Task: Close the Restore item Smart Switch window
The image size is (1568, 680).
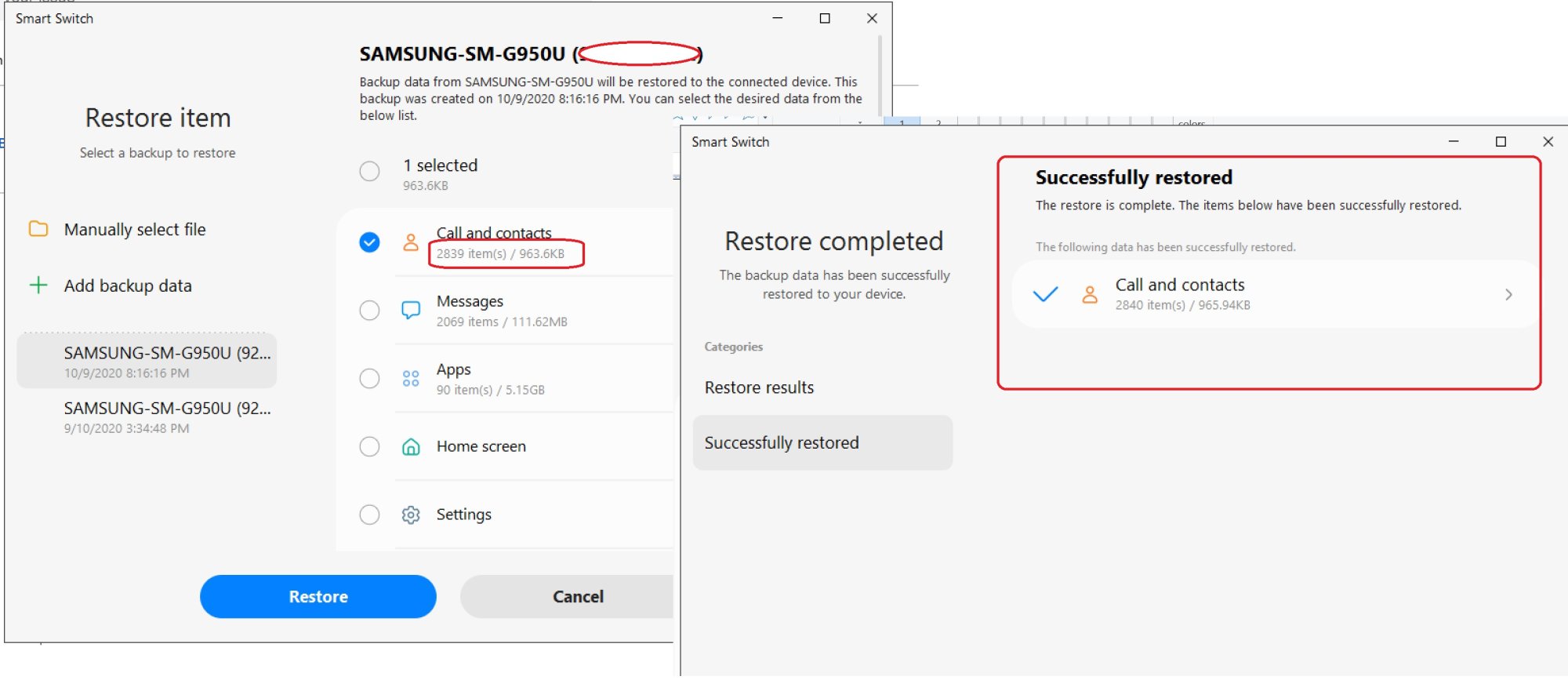Action: tap(872, 18)
